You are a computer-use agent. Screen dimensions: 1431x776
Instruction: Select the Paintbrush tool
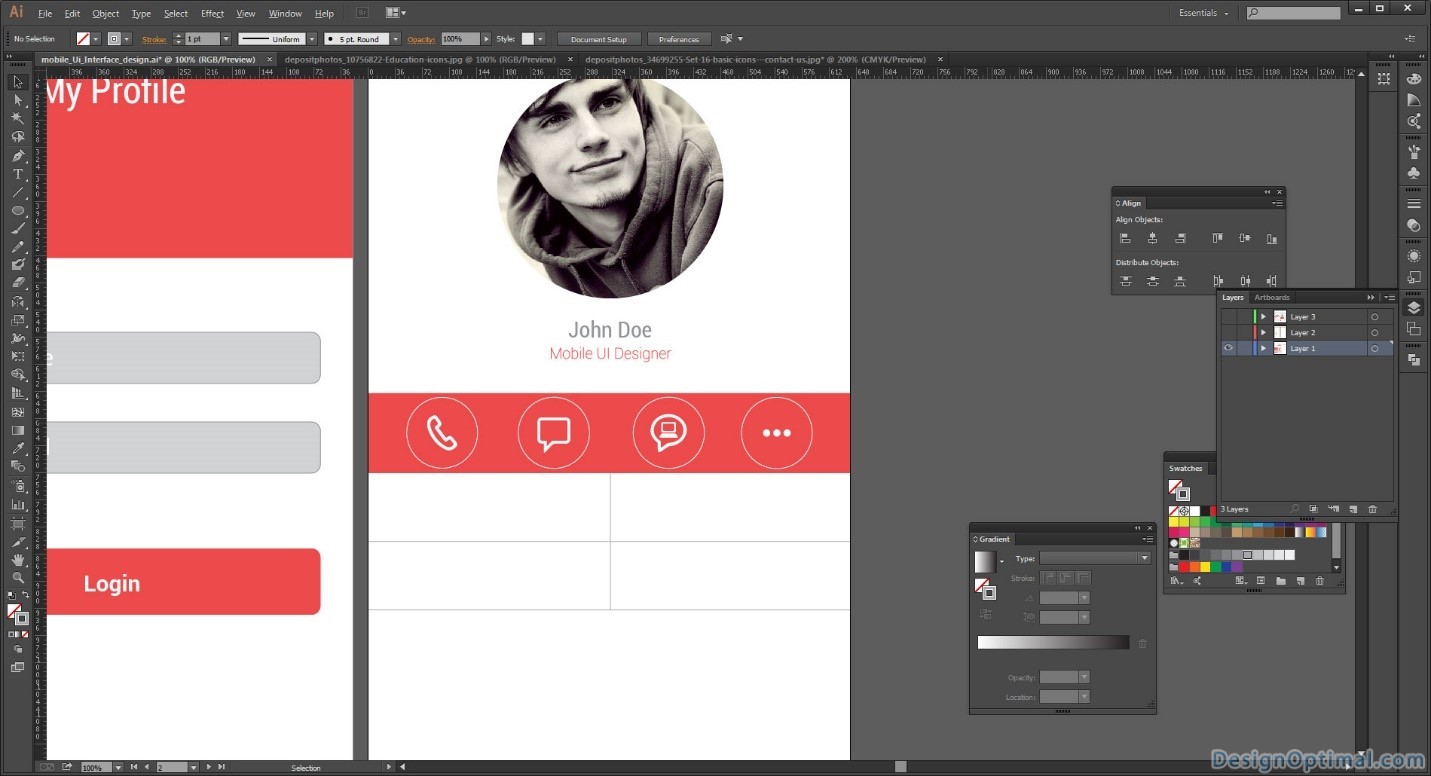[17, 228]
